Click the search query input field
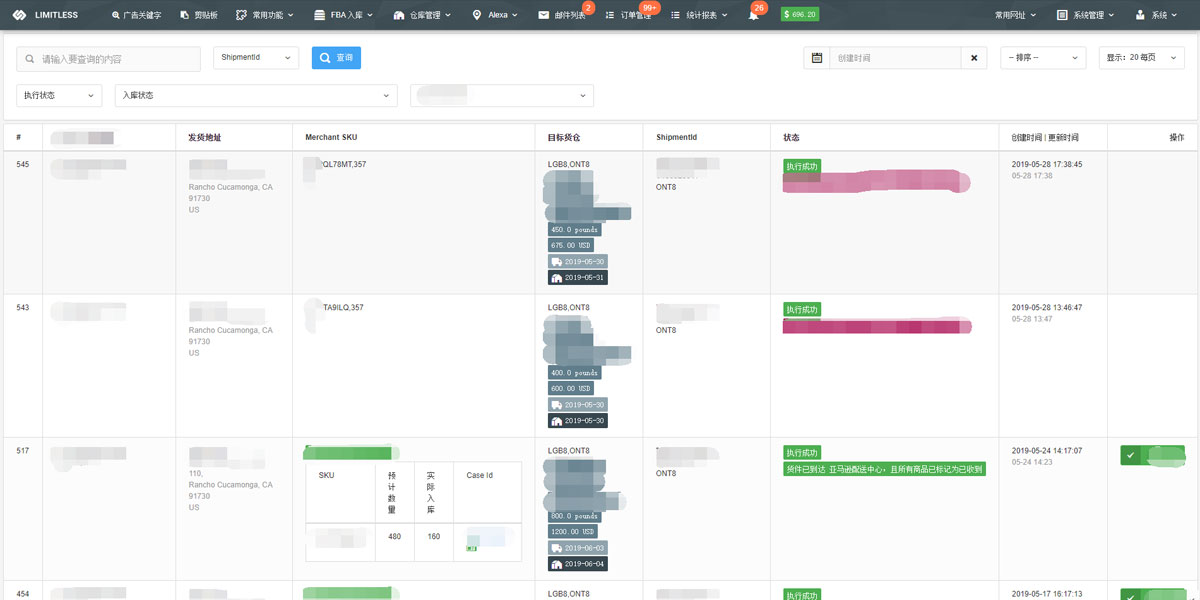The width and height of the screenshot is (1200, 600). pyautogui.click(x=108, y=59)
